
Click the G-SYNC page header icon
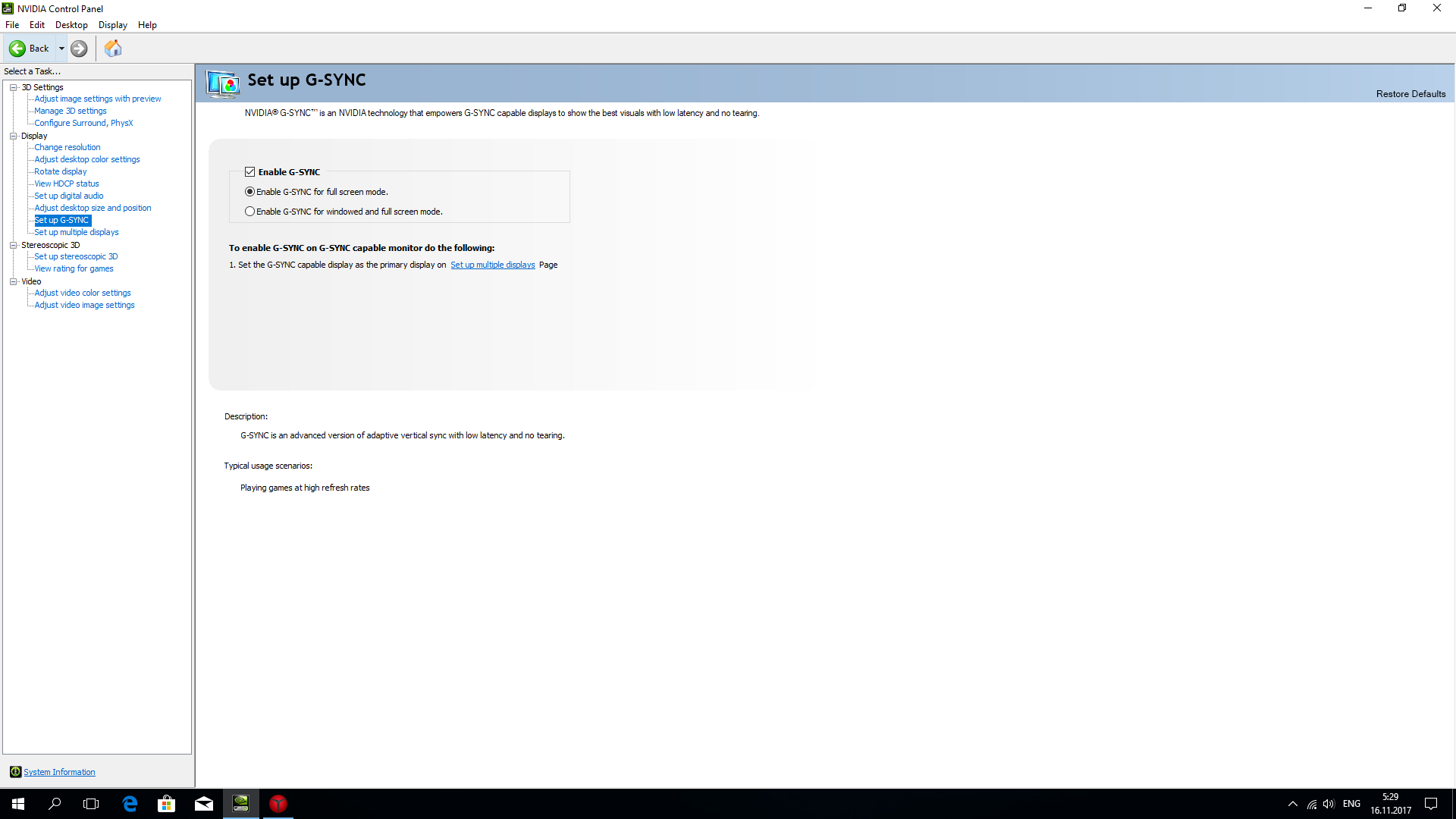[x=223, y=83]
